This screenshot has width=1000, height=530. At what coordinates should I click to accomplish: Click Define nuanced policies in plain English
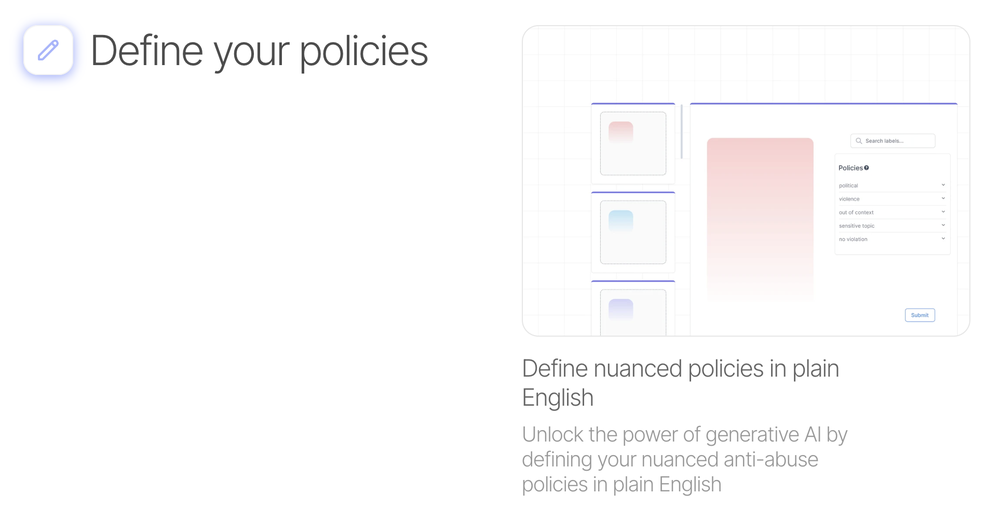click(680, 383)
